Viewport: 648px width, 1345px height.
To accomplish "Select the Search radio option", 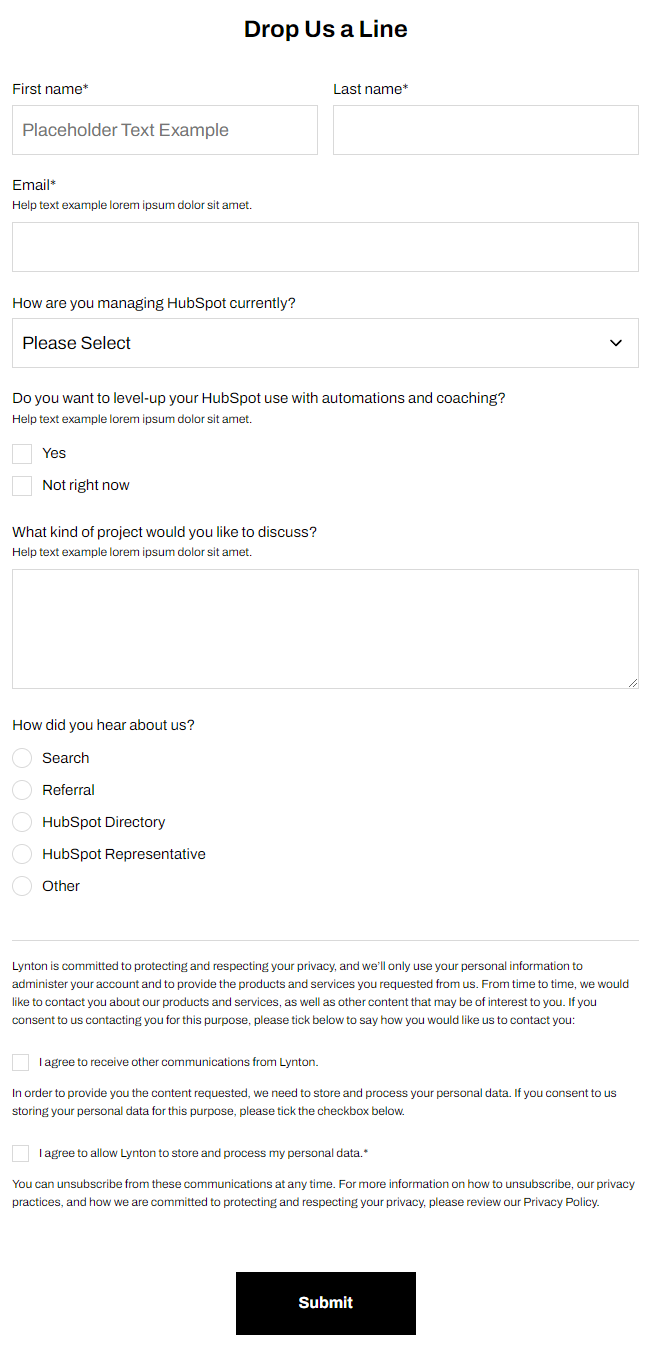I will 22,758.
